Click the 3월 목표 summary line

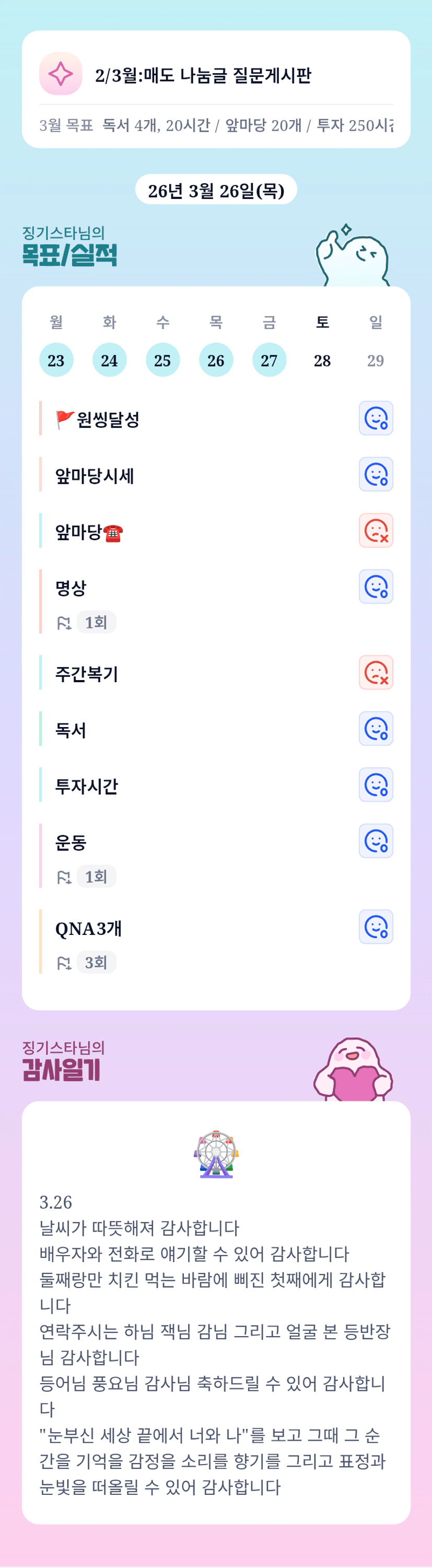point(216,125)
